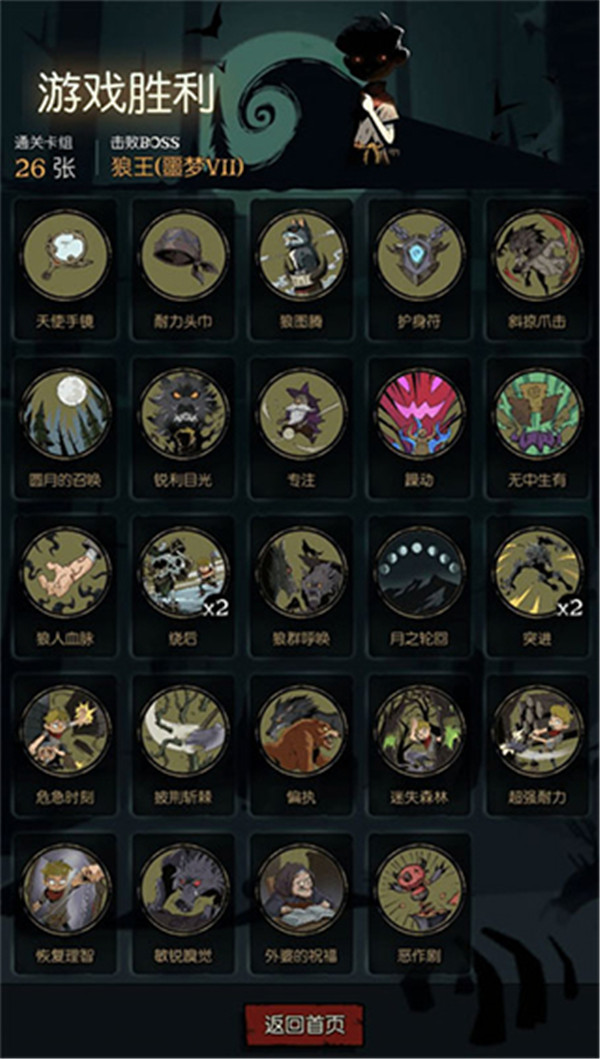Screen dimensions: 600x1059
Task: Select the 斜掠爪击 claw attack card
Action: [x=538, y=256]
